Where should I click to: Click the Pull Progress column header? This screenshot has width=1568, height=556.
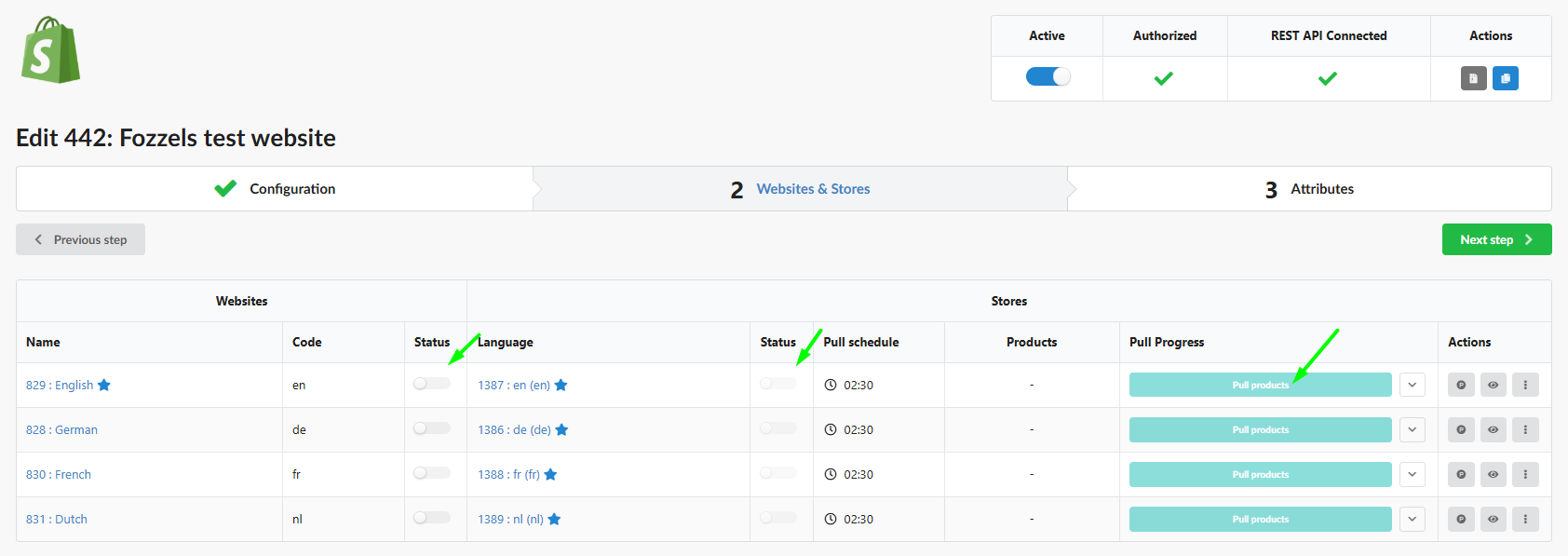coord(1167,342)
